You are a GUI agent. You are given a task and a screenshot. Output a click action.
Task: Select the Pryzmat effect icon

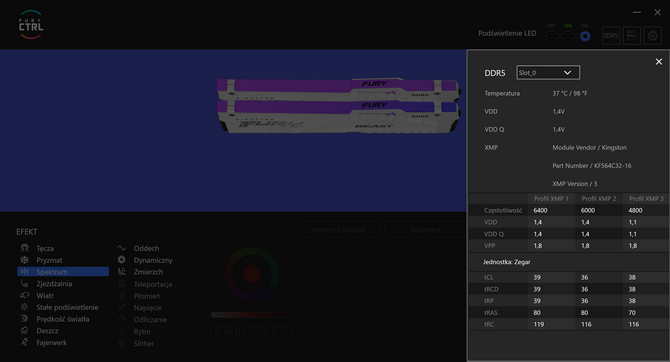point(25,260)
